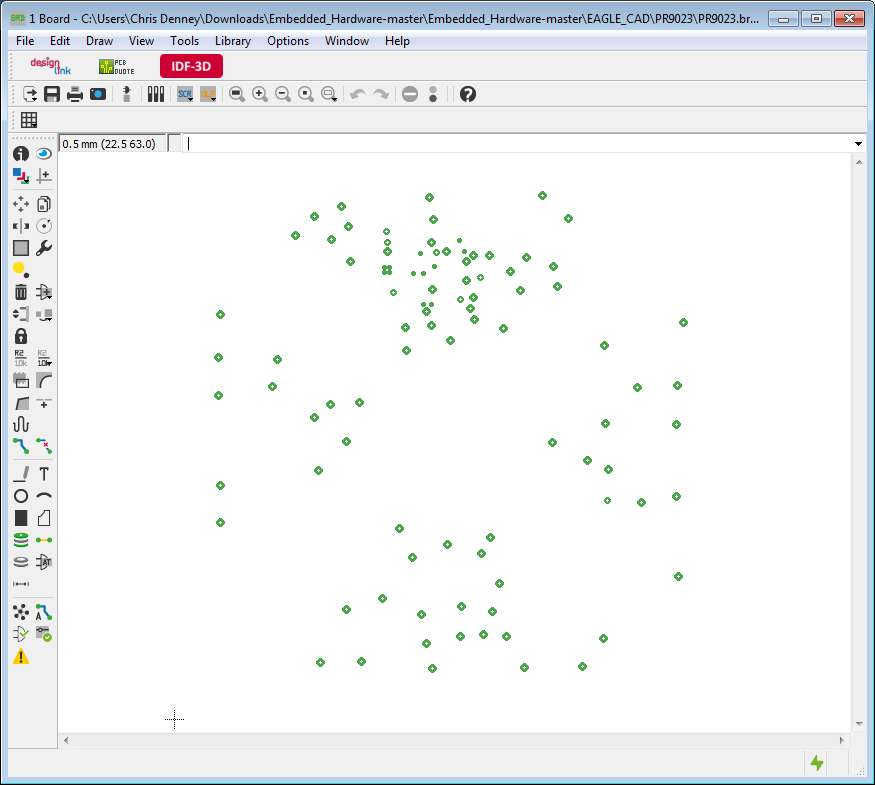Save the board with the floppy icon
The image size is (875, 785).
tap(52, 94)
